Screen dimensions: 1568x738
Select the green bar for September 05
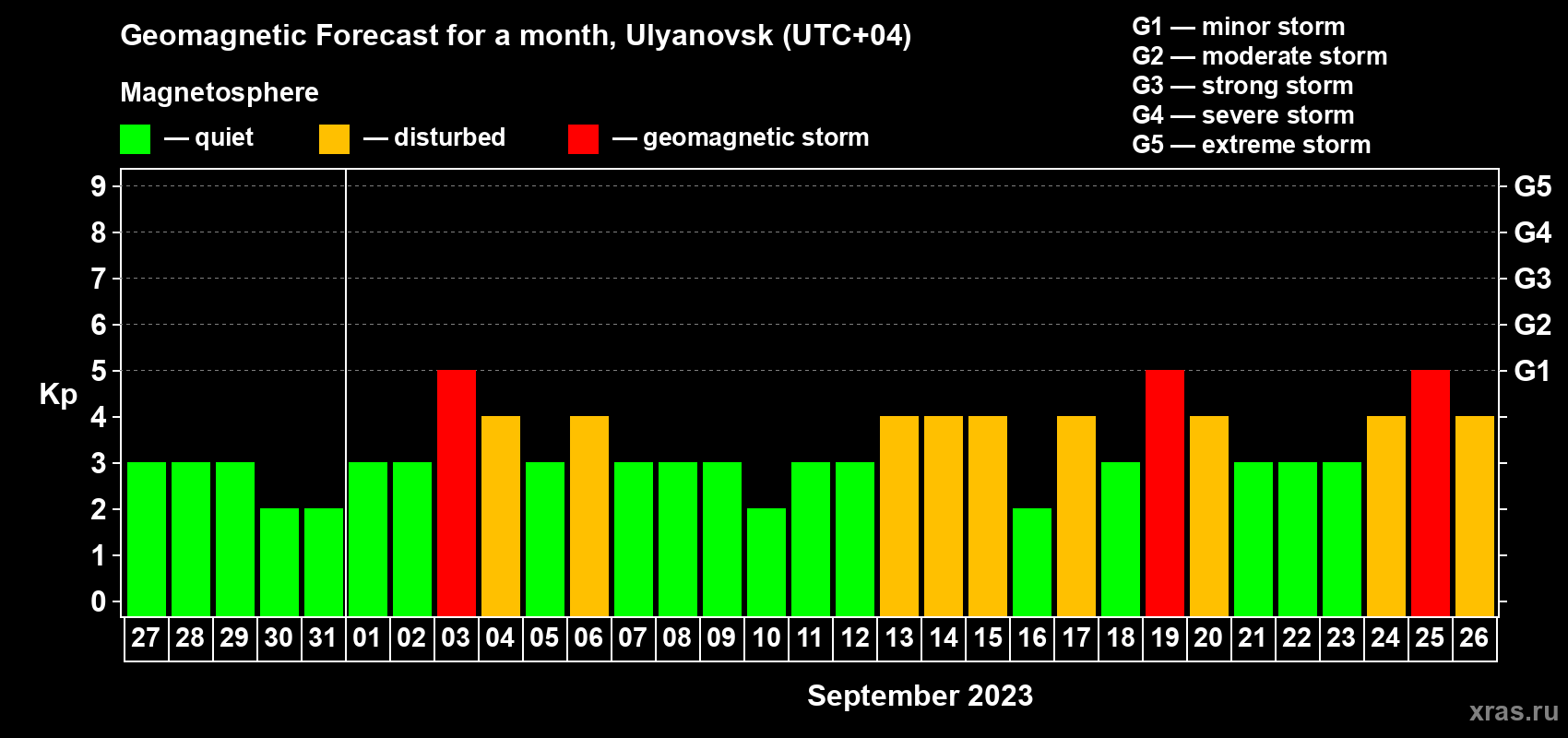tap(545, 540)
